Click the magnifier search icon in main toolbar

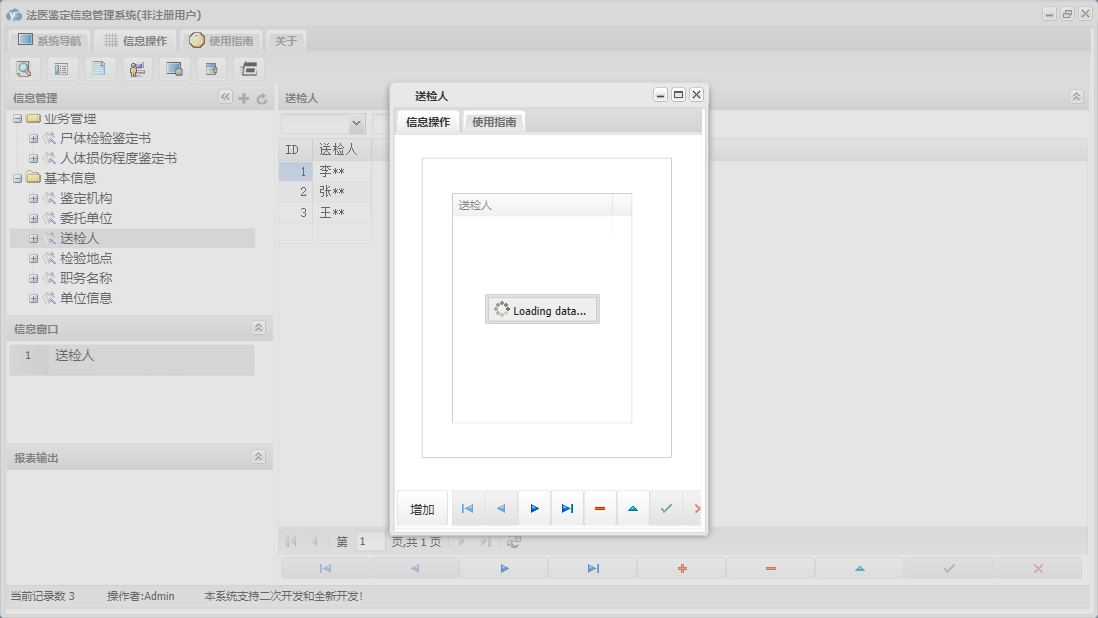click(24, 69)
